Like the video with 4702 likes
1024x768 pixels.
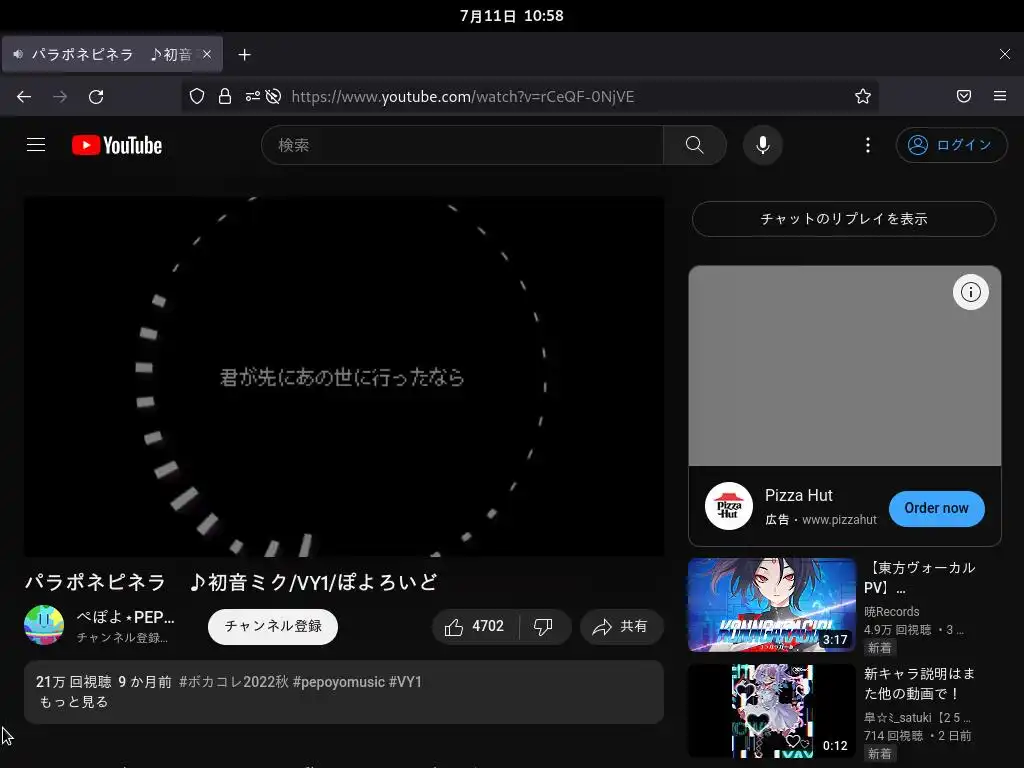coord(475,627)
